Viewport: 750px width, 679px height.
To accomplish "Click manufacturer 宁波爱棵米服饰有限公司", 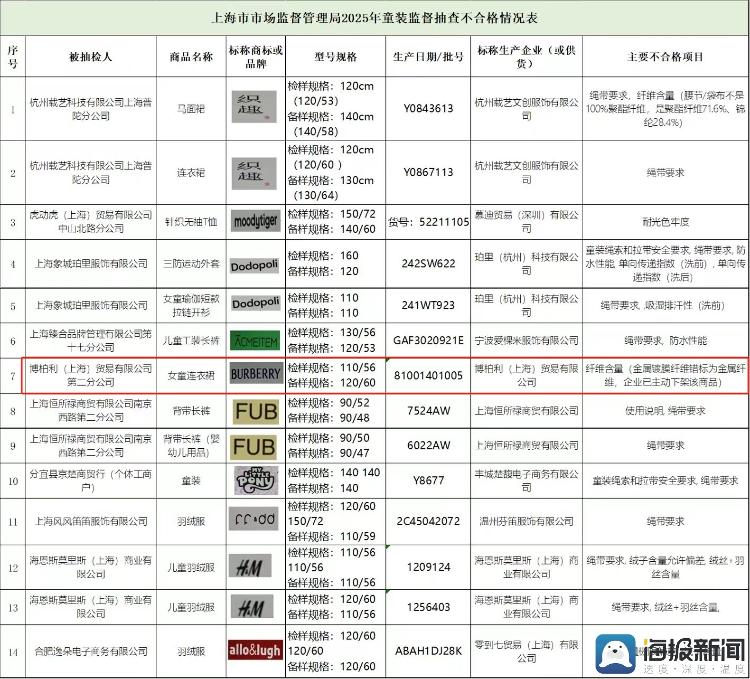I will (526, 340).
